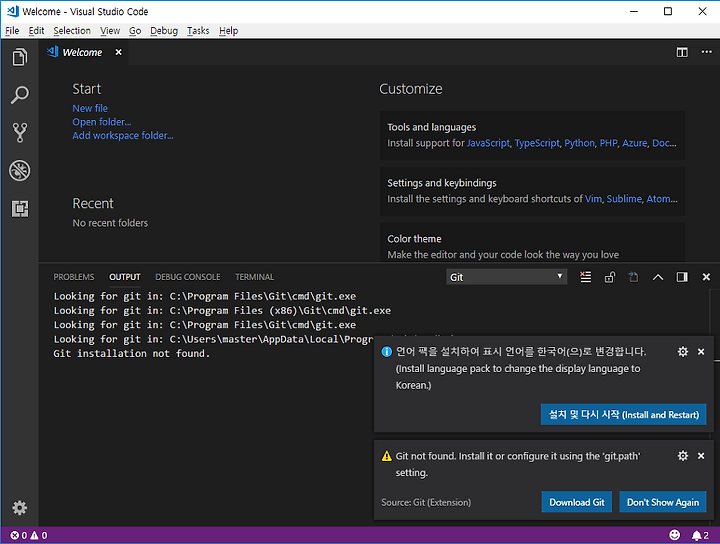Click the VS Code logo in the title bar

pos(13,11)
